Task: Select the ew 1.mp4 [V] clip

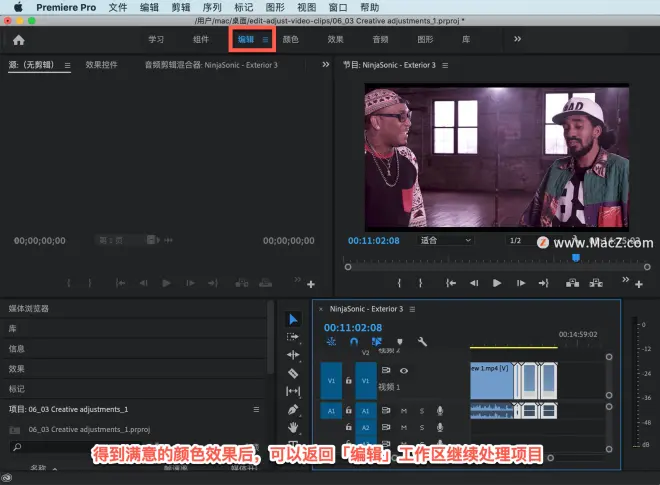Action: coord(492,381)
